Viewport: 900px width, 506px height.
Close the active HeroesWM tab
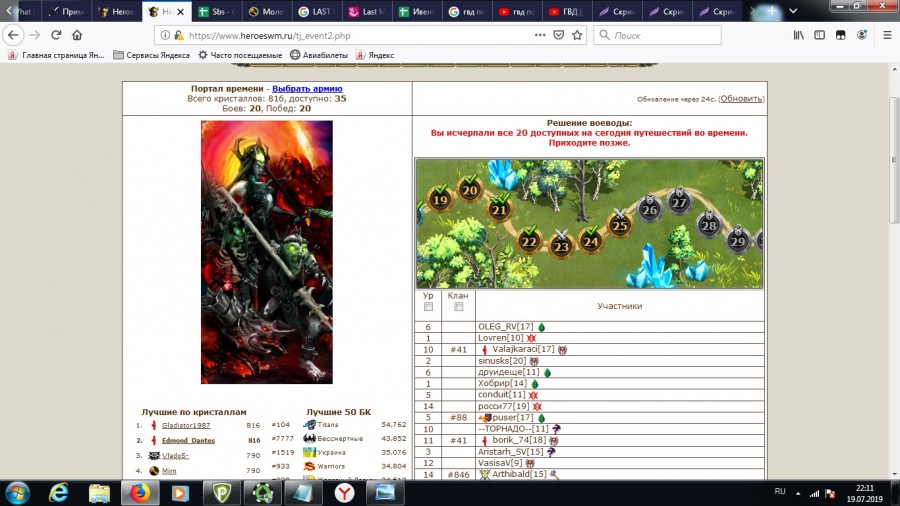pyautogui.click(x=180, y=11)
